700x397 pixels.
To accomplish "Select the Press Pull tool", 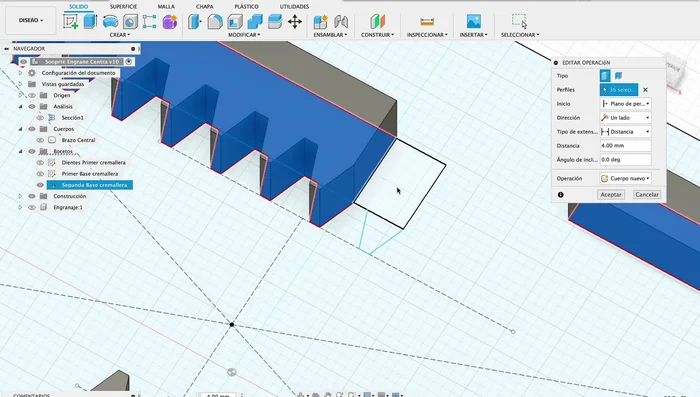I will coord(195,21).
